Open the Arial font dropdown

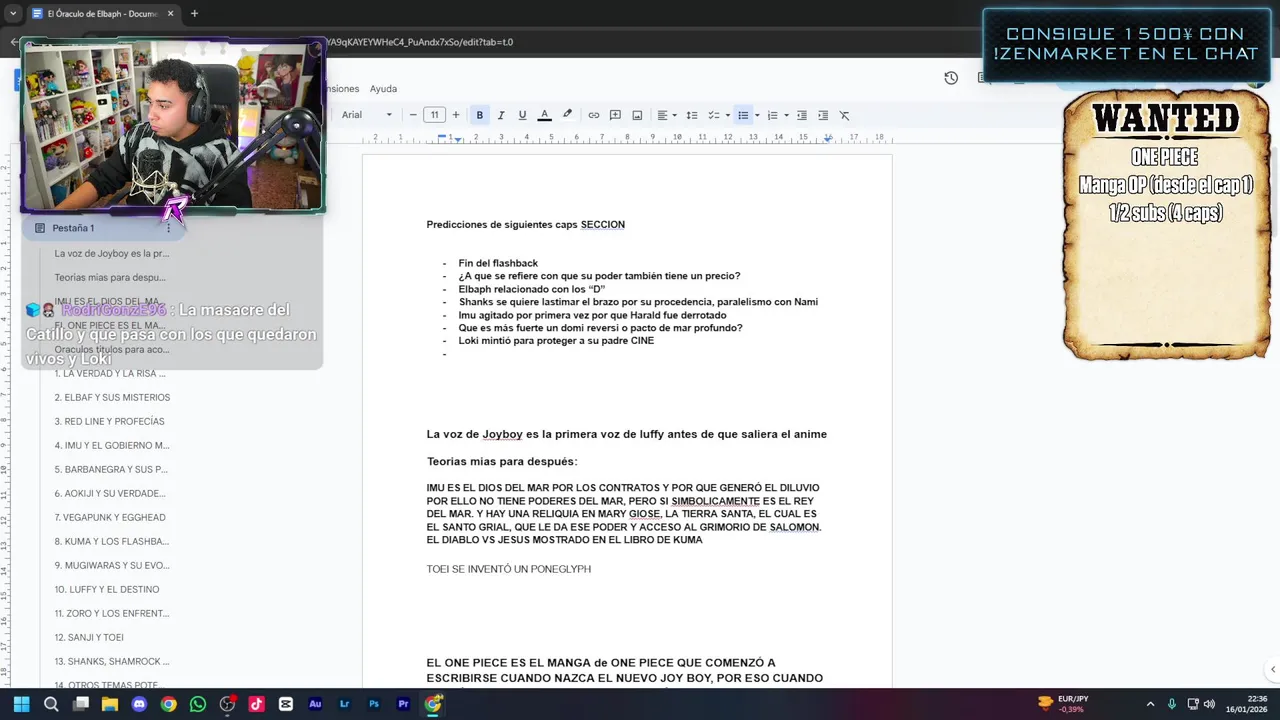click(366, 115)
